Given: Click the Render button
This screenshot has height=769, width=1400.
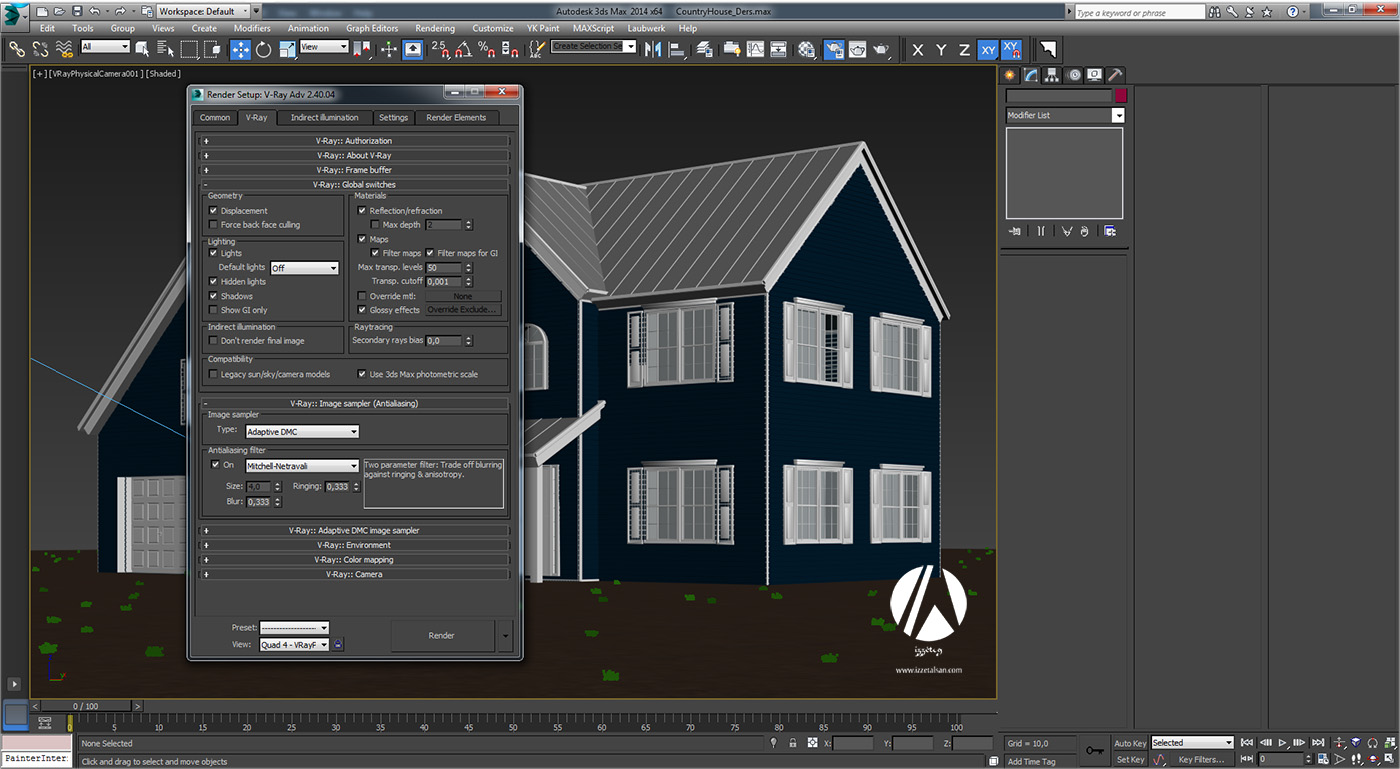Looking at the screenshot, I should coord(443,635).
